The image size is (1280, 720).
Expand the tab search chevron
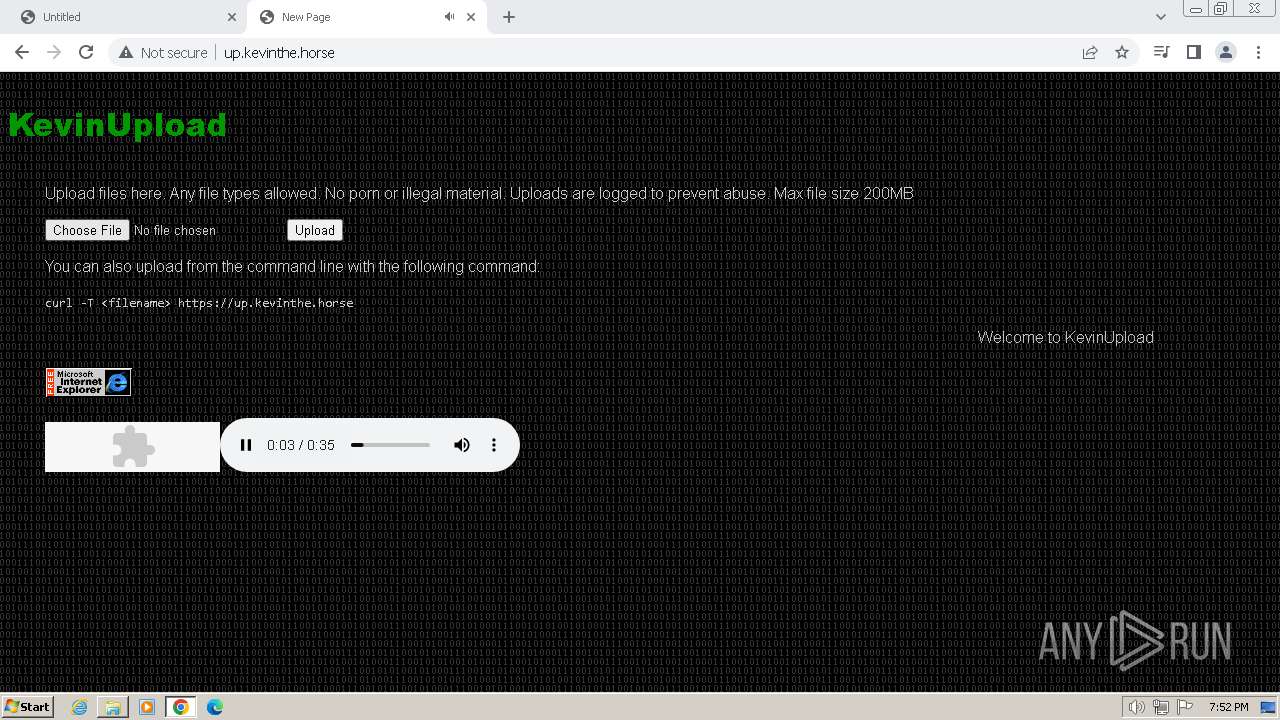(1160, 17)
